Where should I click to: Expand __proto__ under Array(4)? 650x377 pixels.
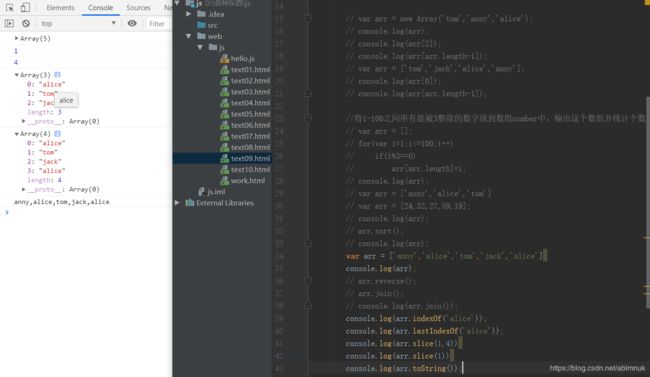click(x=24, y=189)
